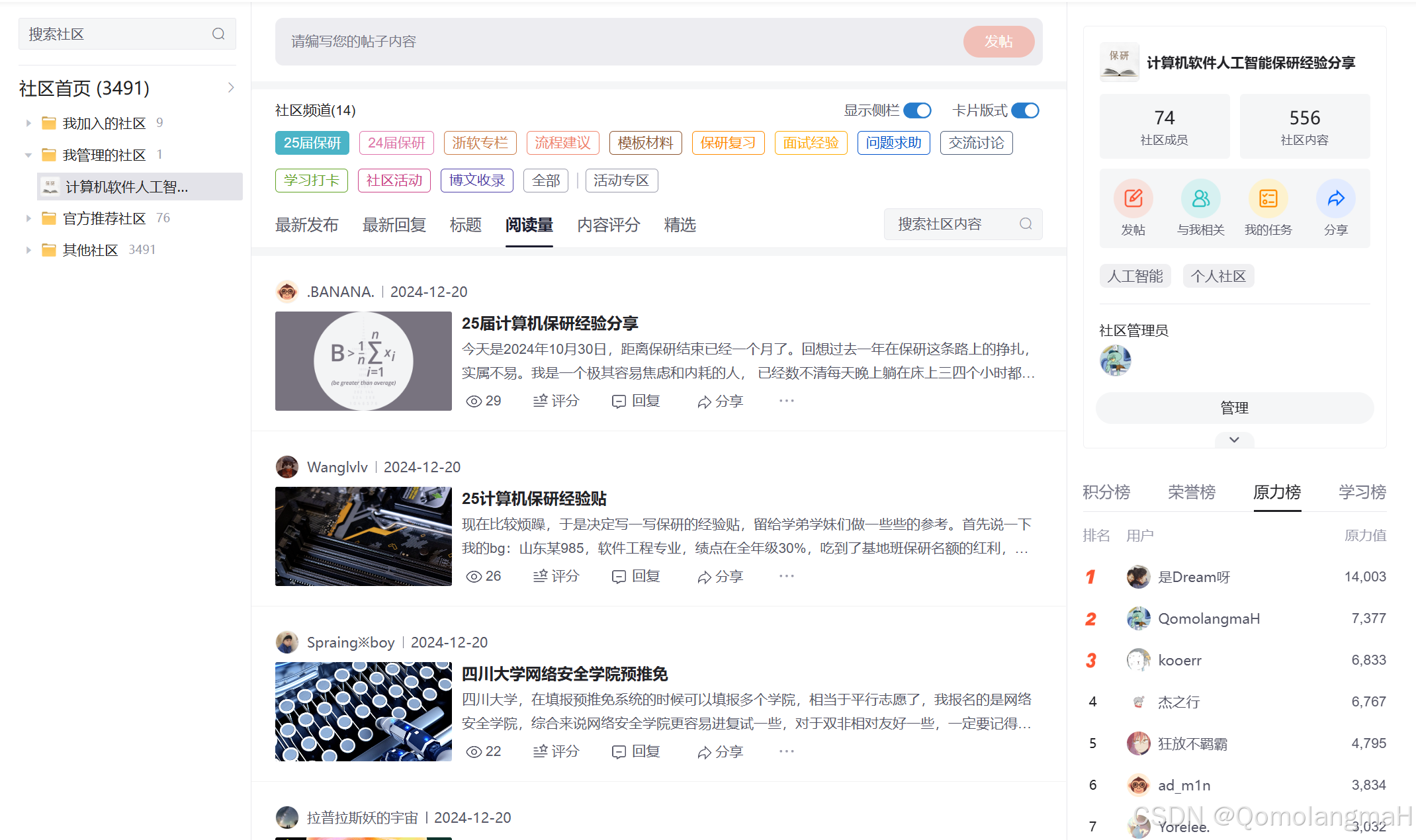Screen dimensions: 1416x840
Task: Click search icon in 搜索社区内容 field
Action: coord(1025,224)
